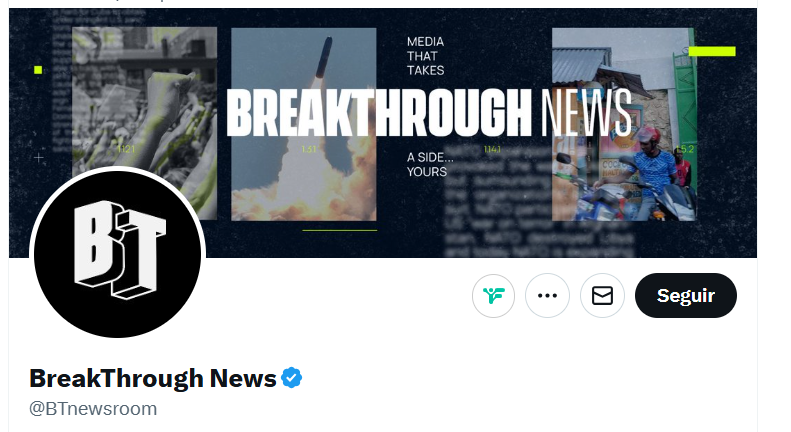This screenshot has width=791, height=432.
Task: Send a direct message via the envelope icon
Action: (602, 296)
